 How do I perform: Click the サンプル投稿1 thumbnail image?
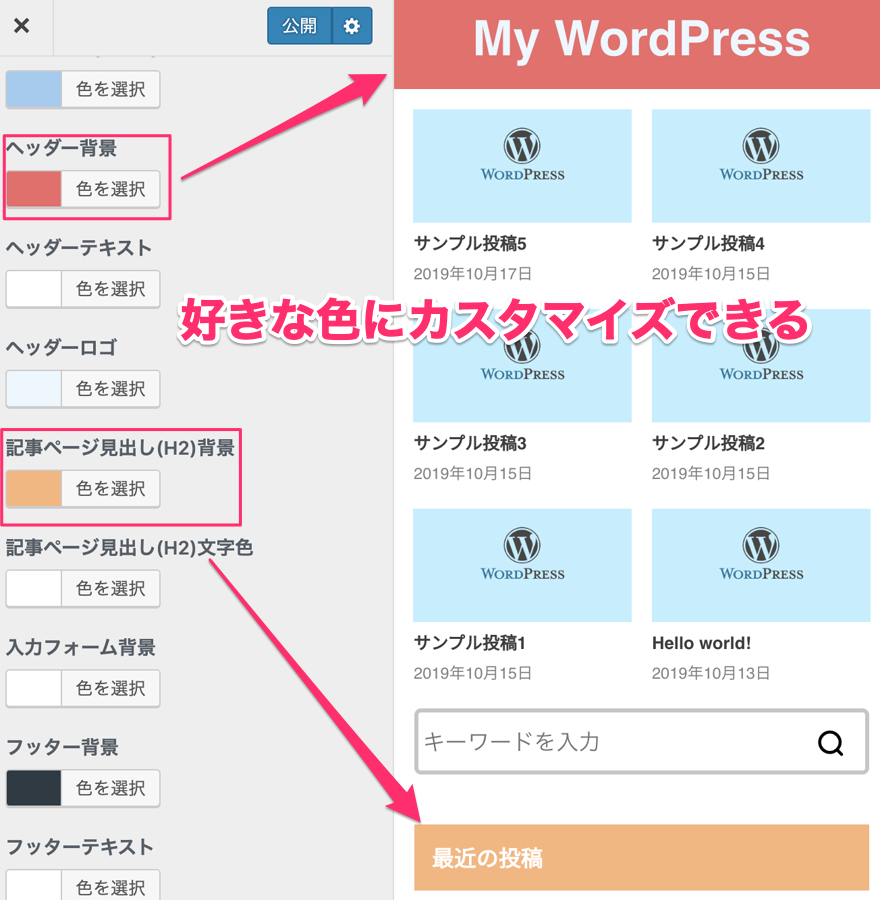click(x=522, y=565)
